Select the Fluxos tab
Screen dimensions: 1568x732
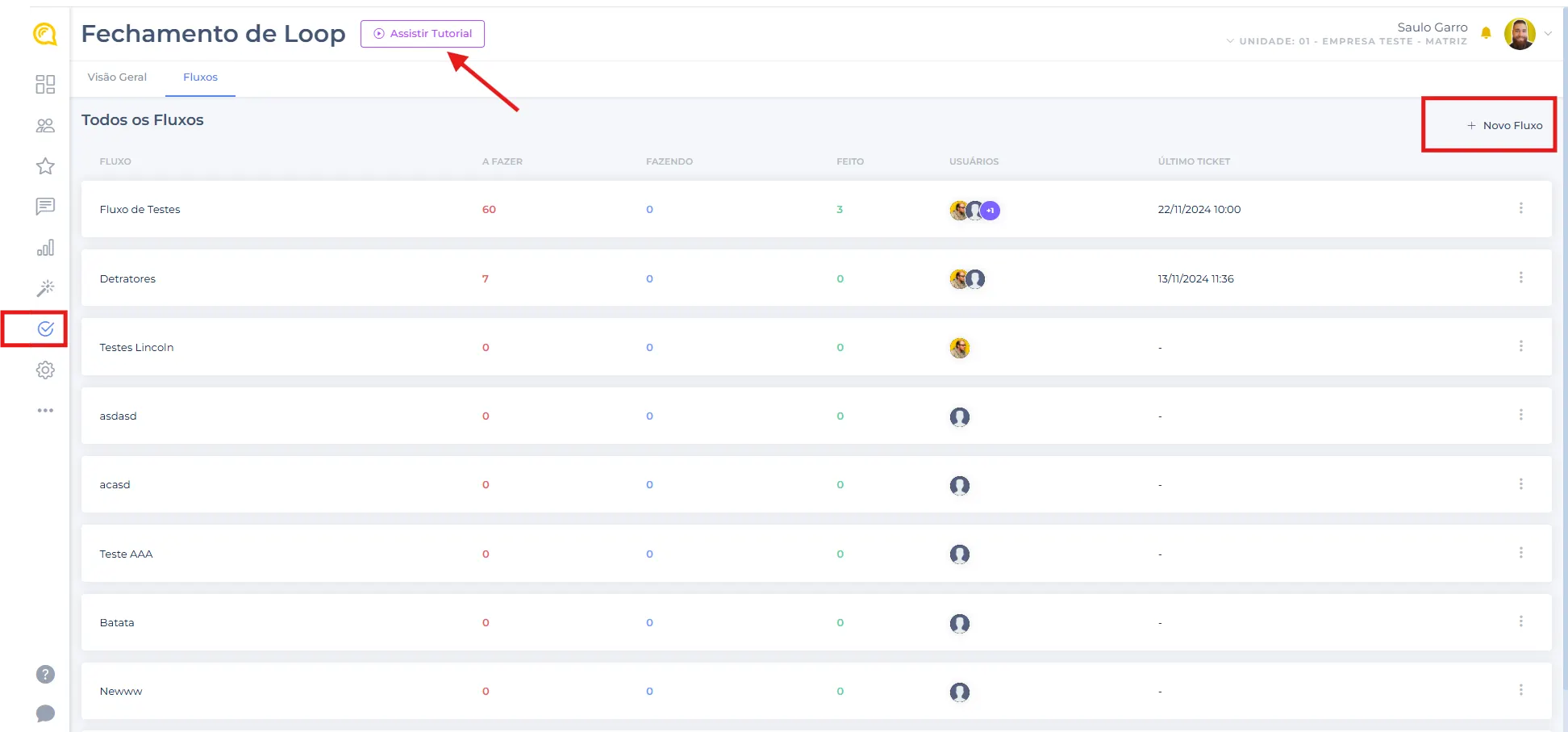(200, 77)
